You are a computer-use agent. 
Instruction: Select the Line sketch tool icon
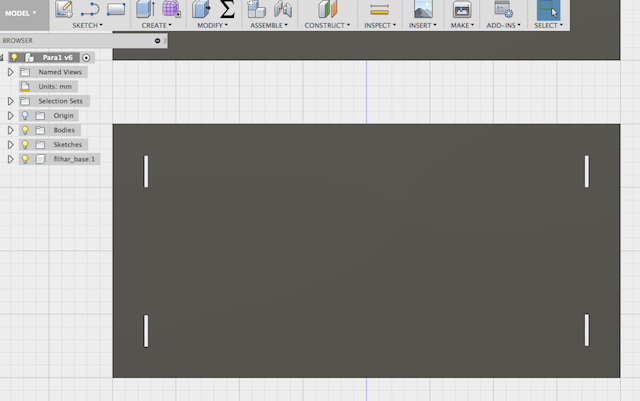pos(90,9)
